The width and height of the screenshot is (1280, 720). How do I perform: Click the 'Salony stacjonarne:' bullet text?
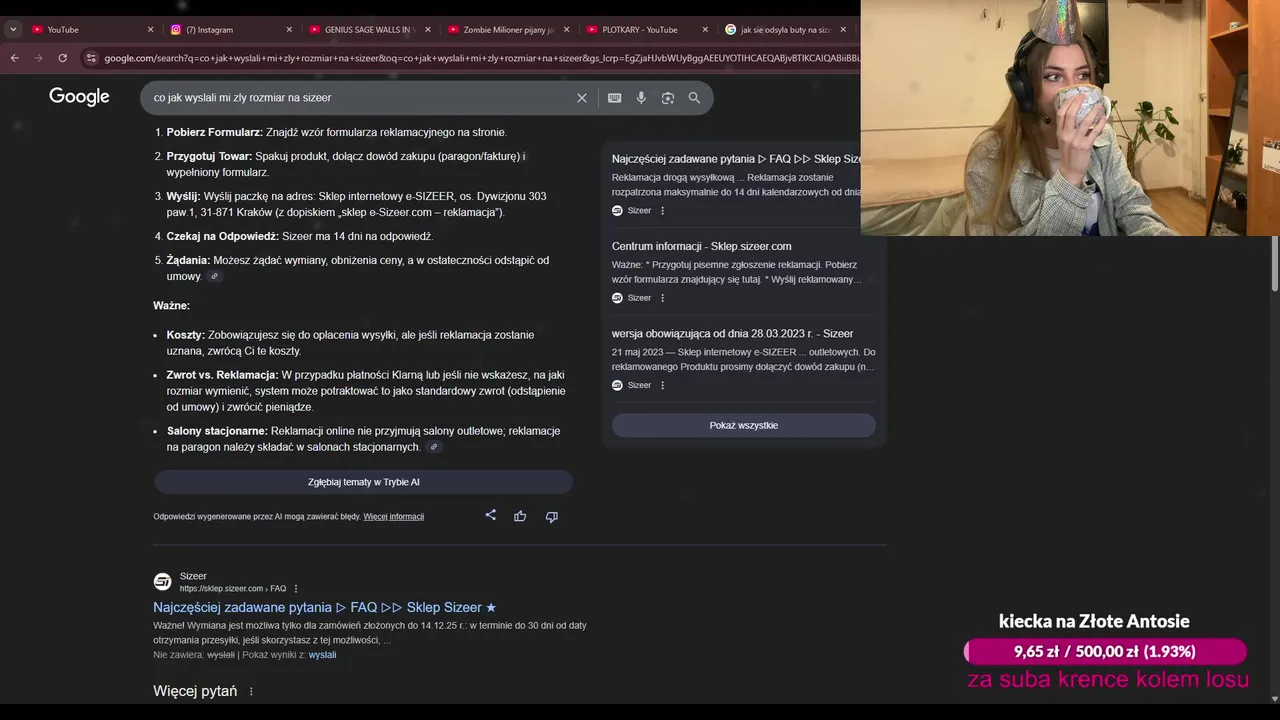[x=217, y=431]
